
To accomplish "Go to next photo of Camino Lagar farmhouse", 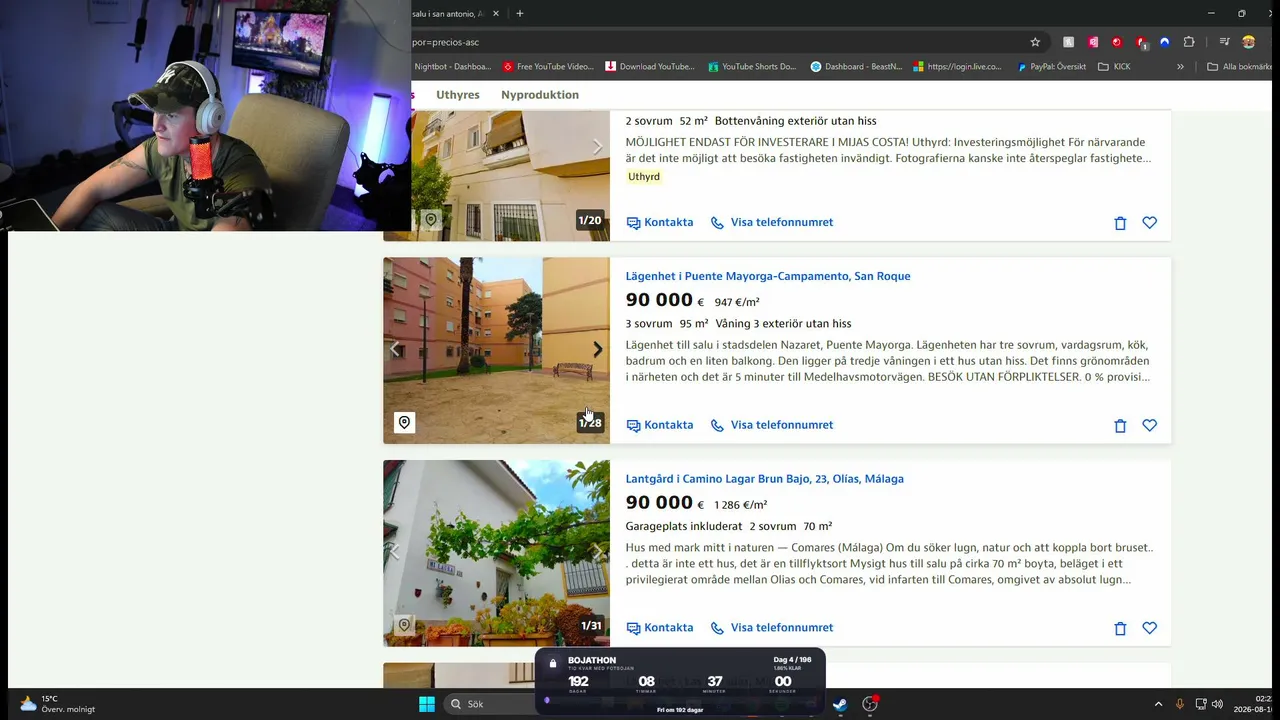I will 597,552.
